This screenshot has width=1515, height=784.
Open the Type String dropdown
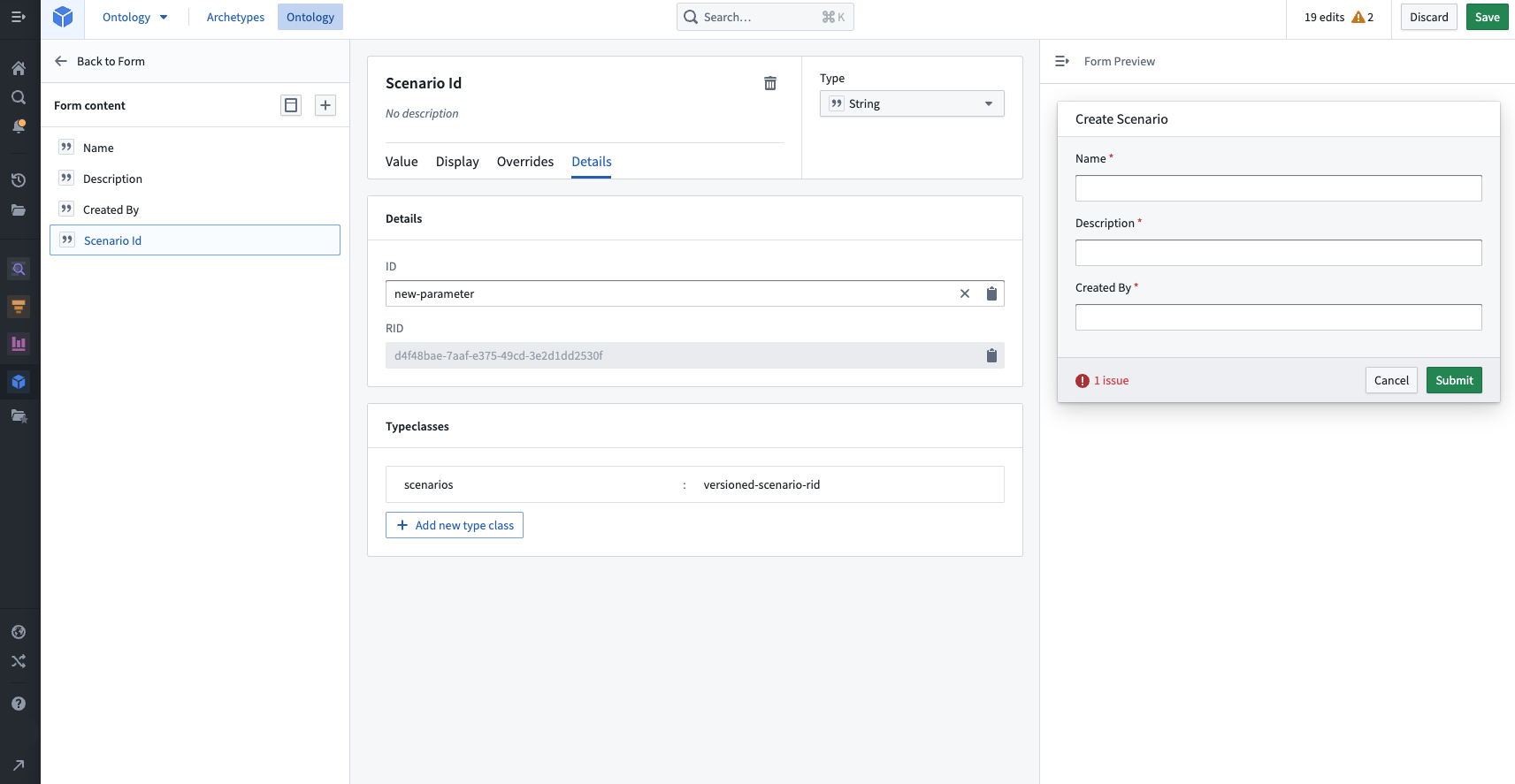(912, 103)
